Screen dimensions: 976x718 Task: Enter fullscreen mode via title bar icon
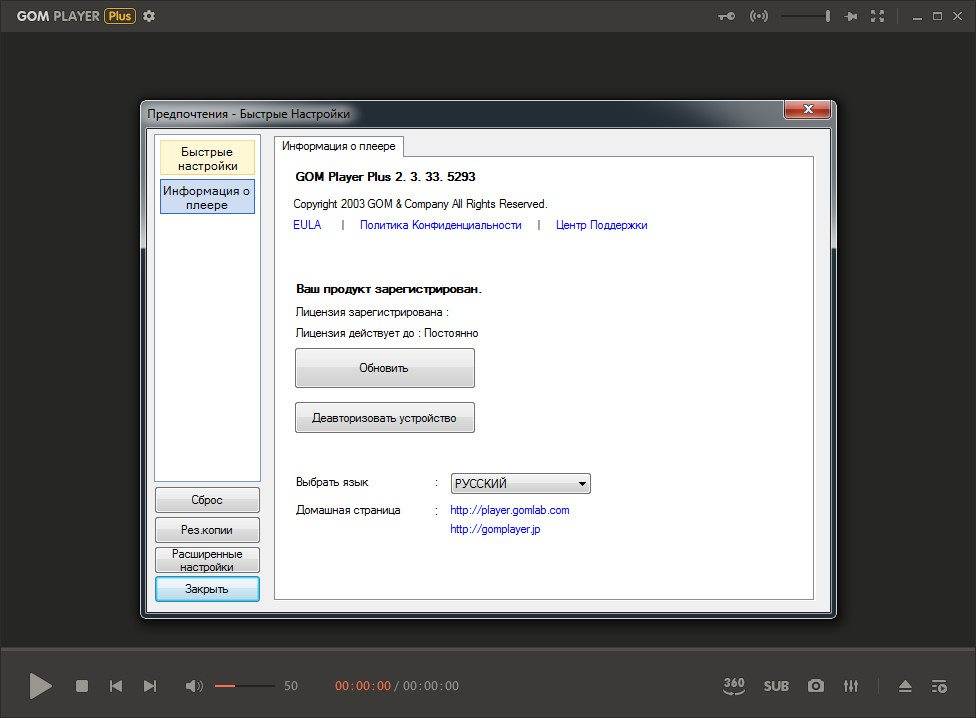tap(878, 16)
